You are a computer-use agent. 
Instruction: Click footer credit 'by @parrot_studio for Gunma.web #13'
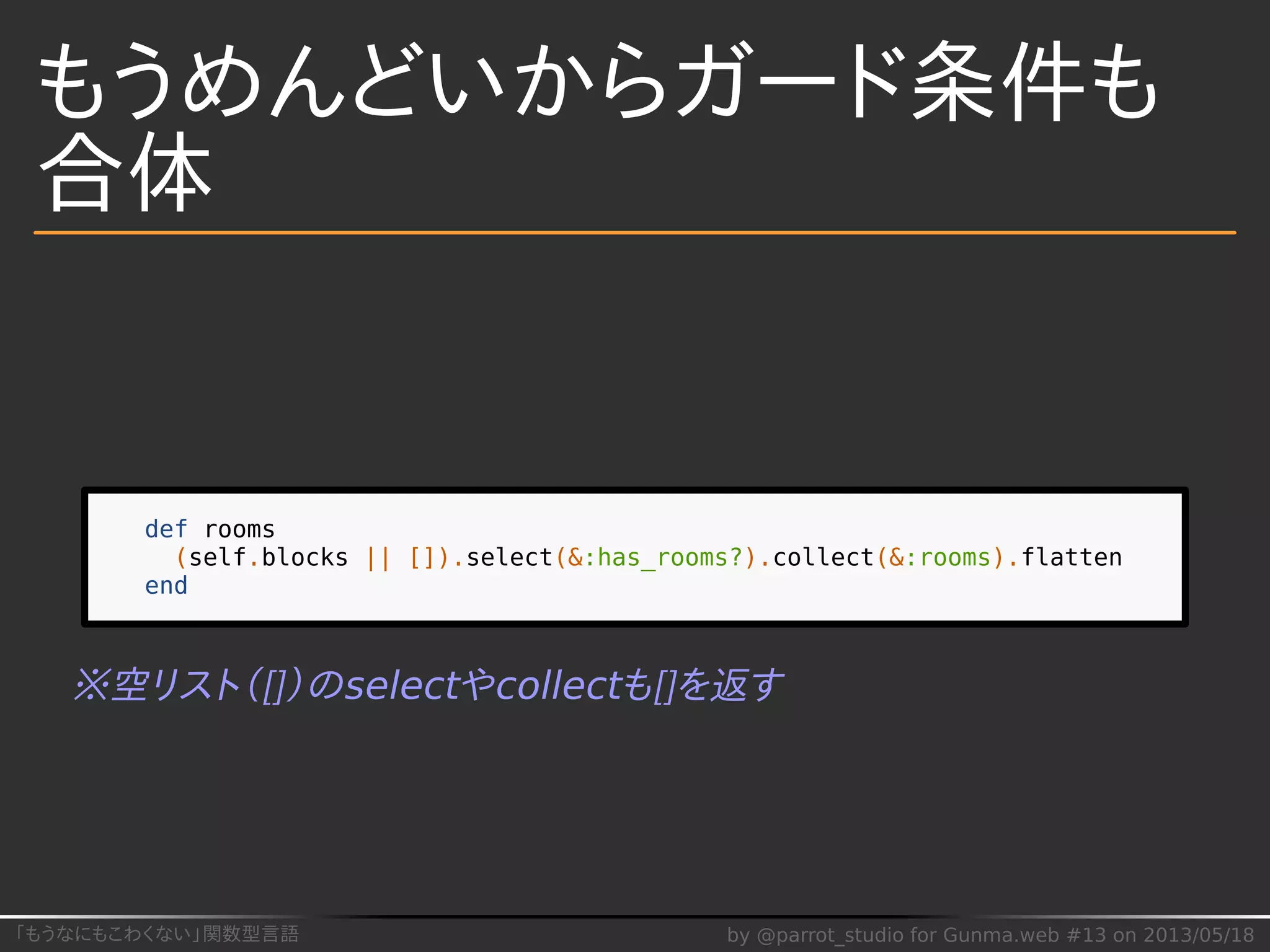917,935
